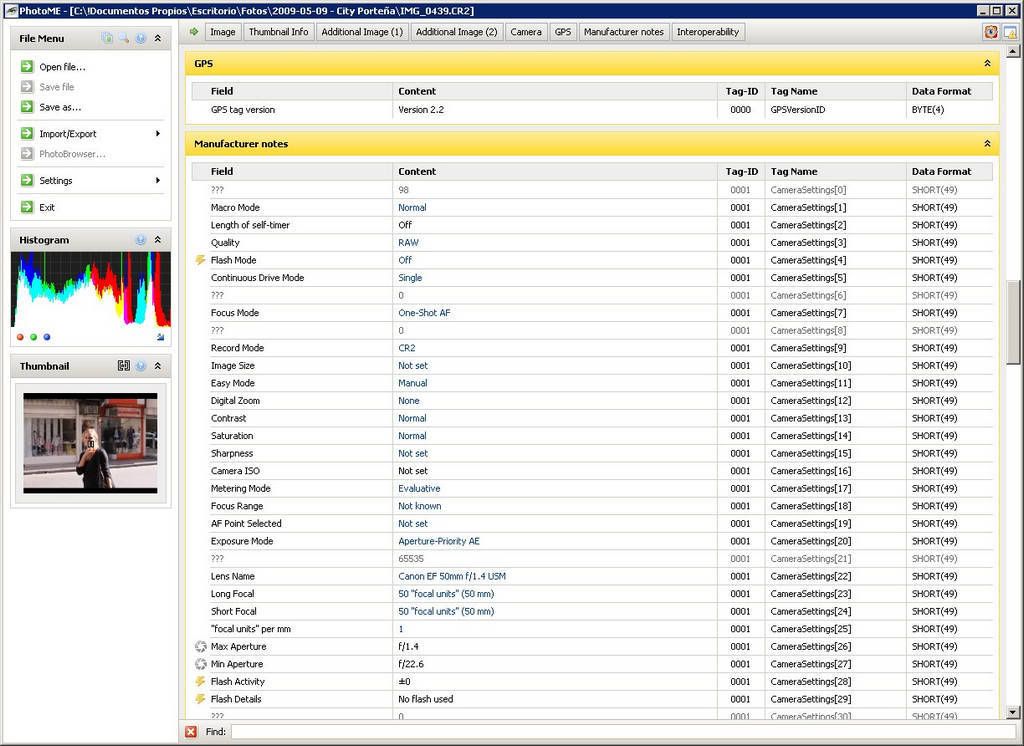Open the Interoperability tab
This screenshot has height=746, width=1024.
pyautogui.click(x=708, y=32)
